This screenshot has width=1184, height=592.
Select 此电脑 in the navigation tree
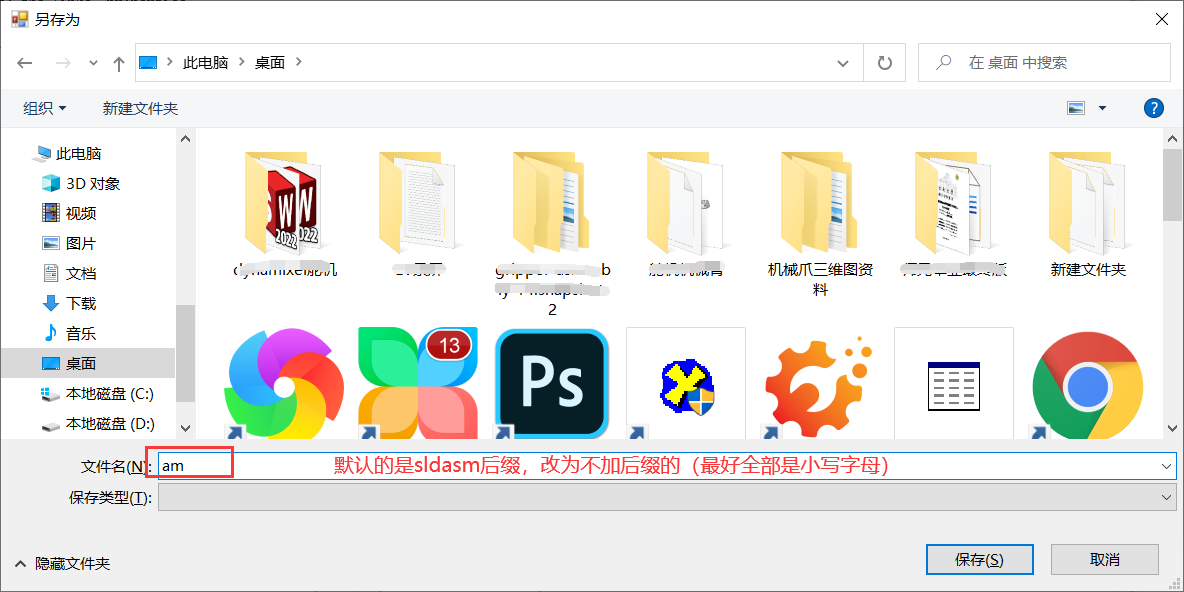(79, 154)
